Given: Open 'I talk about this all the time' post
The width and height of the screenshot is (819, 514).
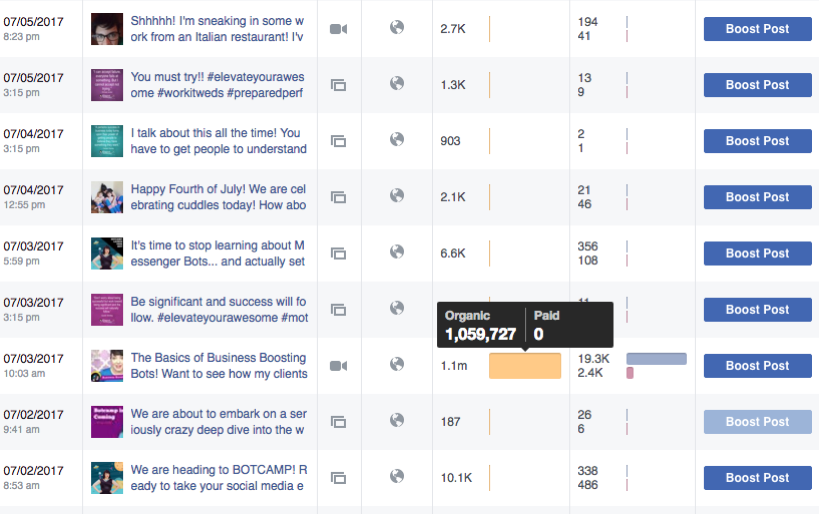Looking at the screenshot, I should pyautogui.click(x=218, y=141).
